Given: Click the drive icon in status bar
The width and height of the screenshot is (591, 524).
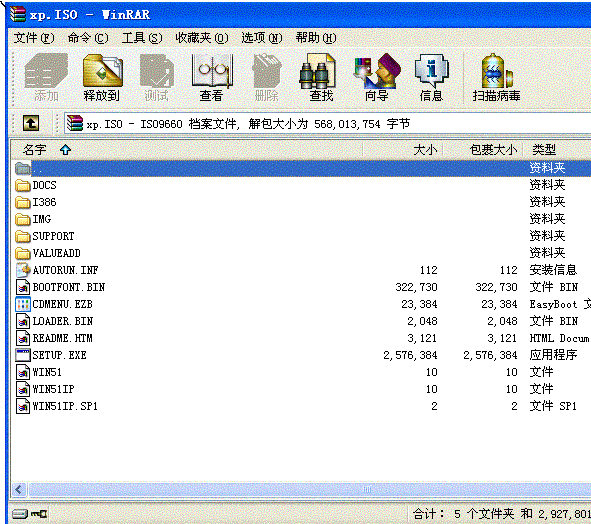Looking at the screenshot, I should 20,514.
